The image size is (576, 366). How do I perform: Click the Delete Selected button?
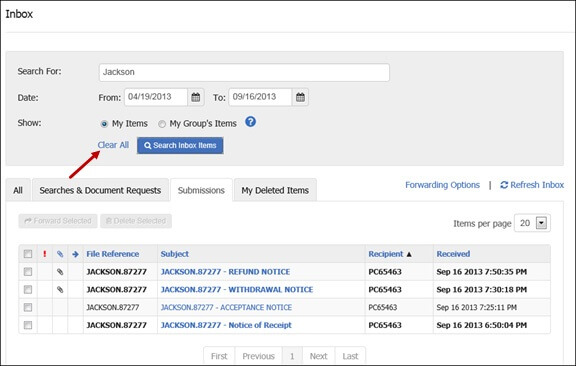[x=136, y=221]
